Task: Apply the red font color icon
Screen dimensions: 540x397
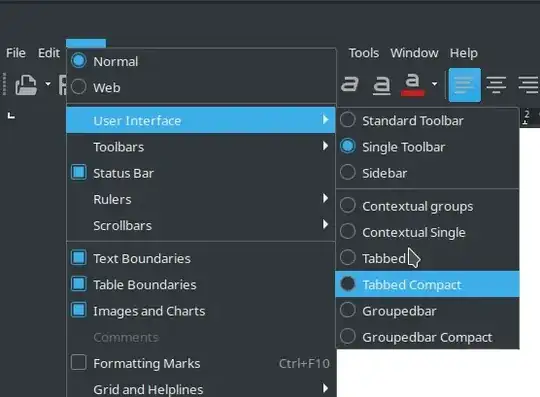Action: [412, 85]
